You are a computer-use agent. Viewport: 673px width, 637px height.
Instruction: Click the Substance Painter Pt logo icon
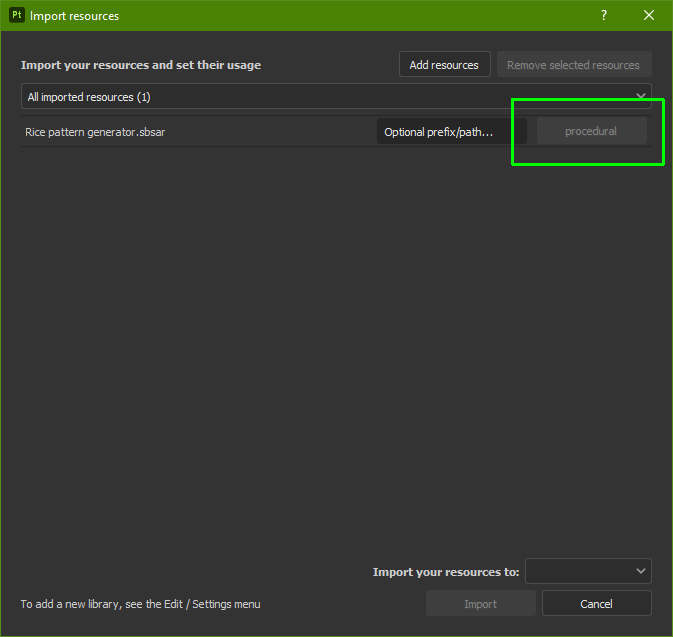pos(16,15)
